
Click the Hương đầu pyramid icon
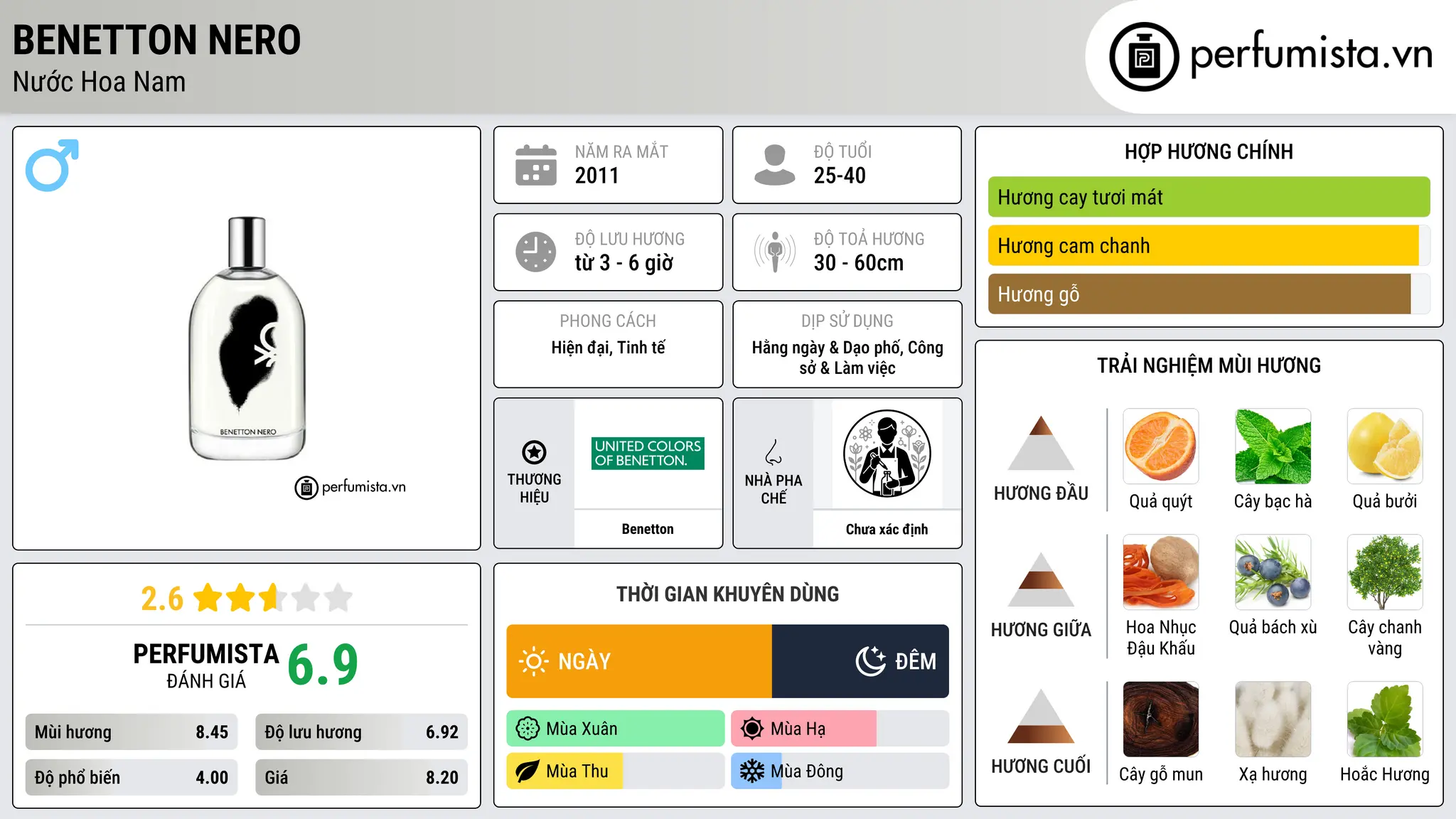pos(1041,443)
